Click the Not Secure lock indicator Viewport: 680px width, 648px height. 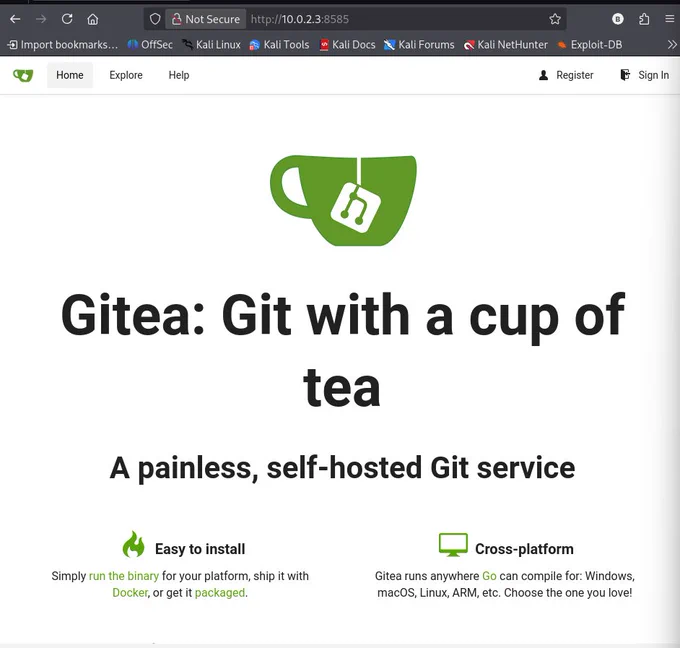click(206, 19)
